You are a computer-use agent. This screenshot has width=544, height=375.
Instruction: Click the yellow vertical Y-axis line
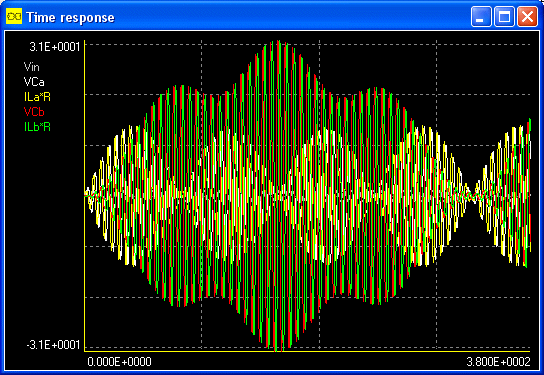click(85, 196)
